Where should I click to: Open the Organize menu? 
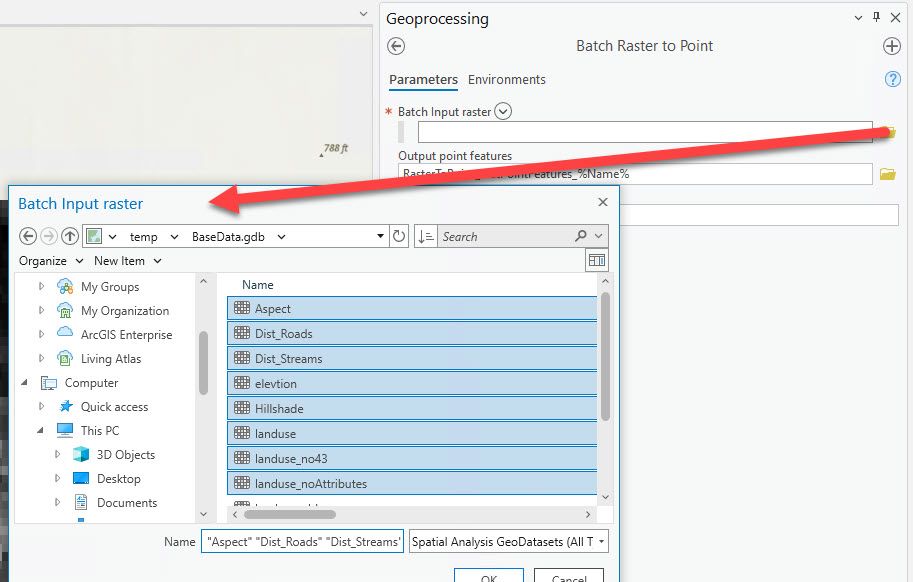pos(51,261)
